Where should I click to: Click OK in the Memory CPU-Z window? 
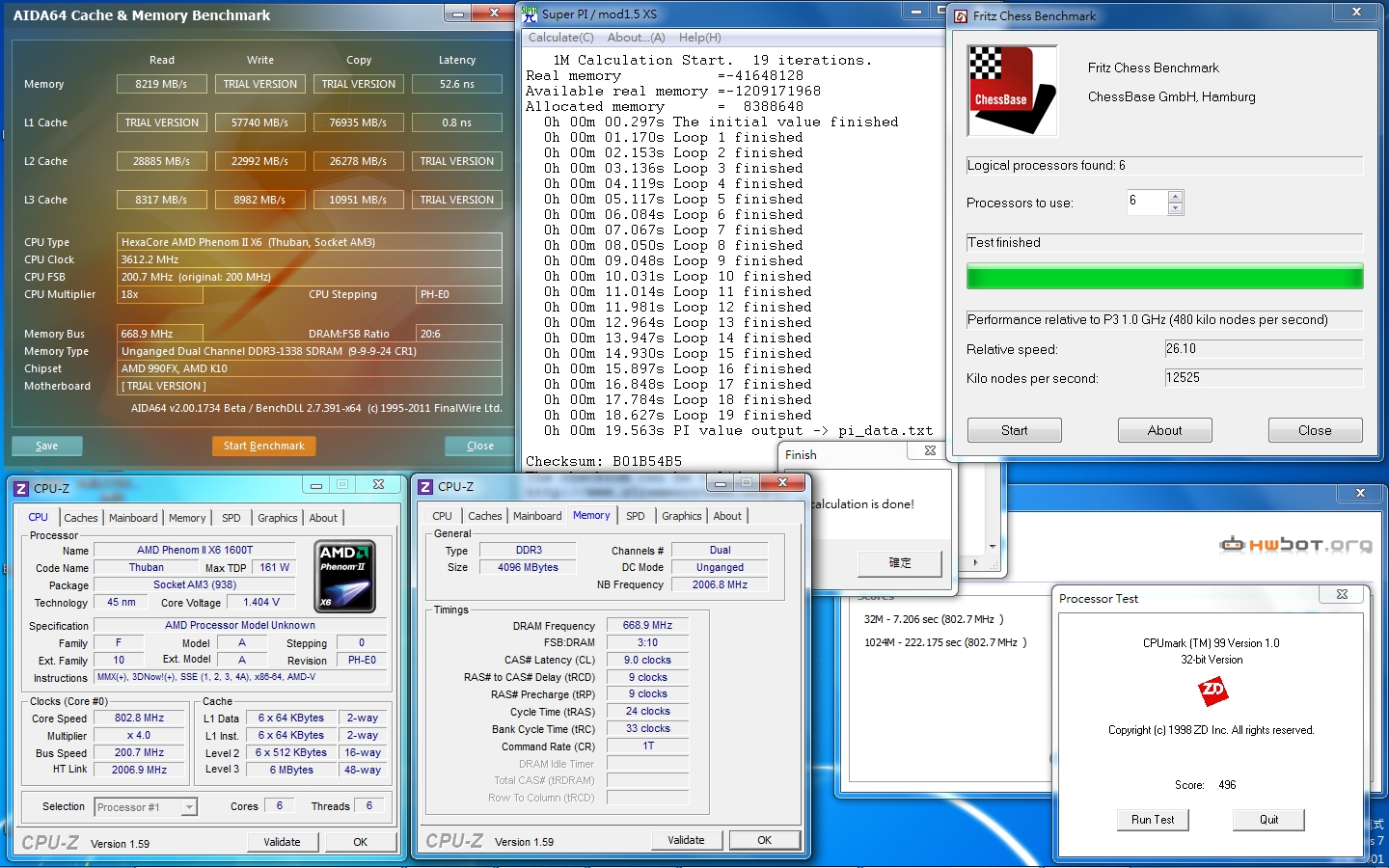coord(765,840)
